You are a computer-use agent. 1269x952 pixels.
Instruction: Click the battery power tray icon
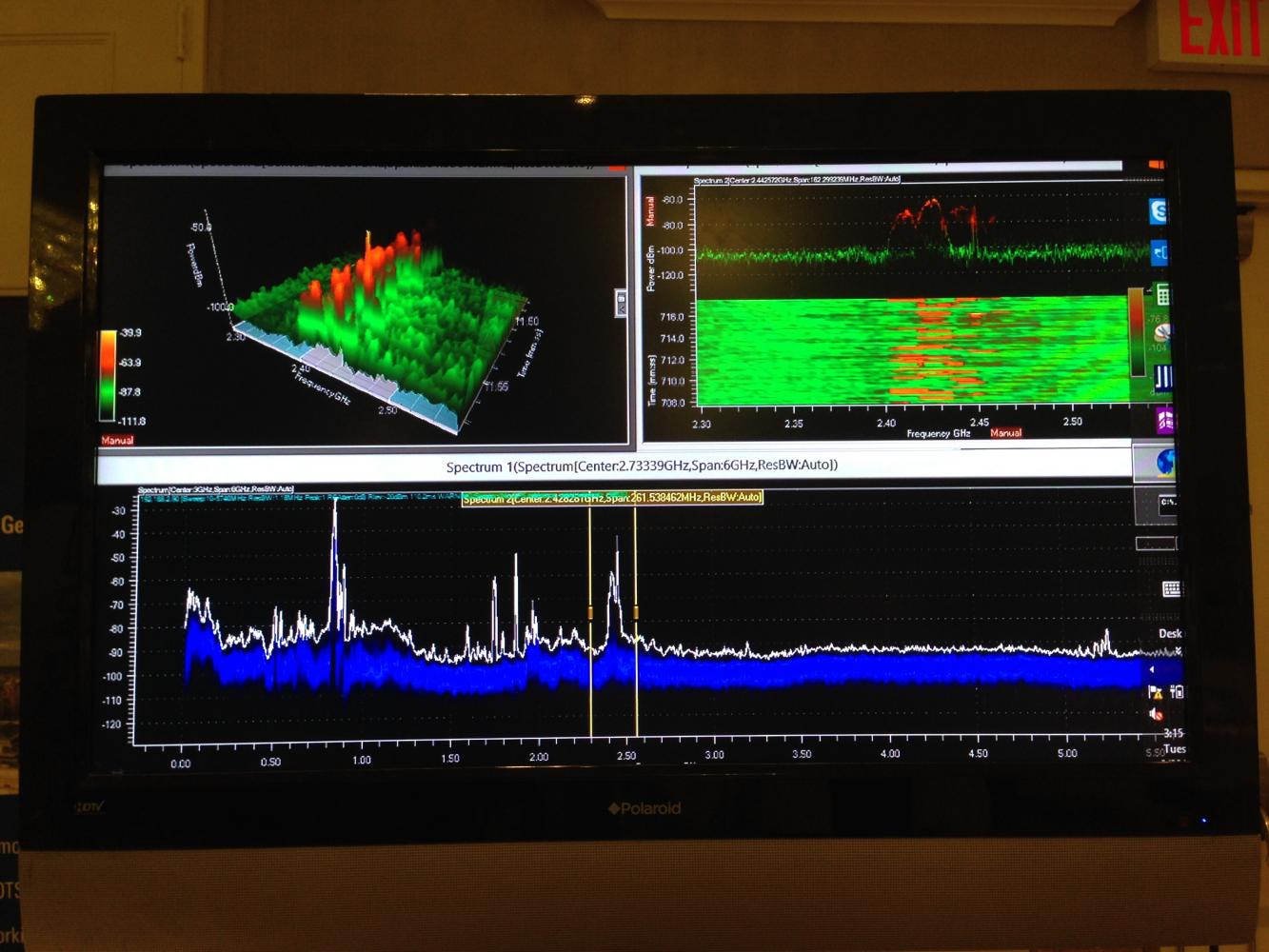pos(1177,692)
